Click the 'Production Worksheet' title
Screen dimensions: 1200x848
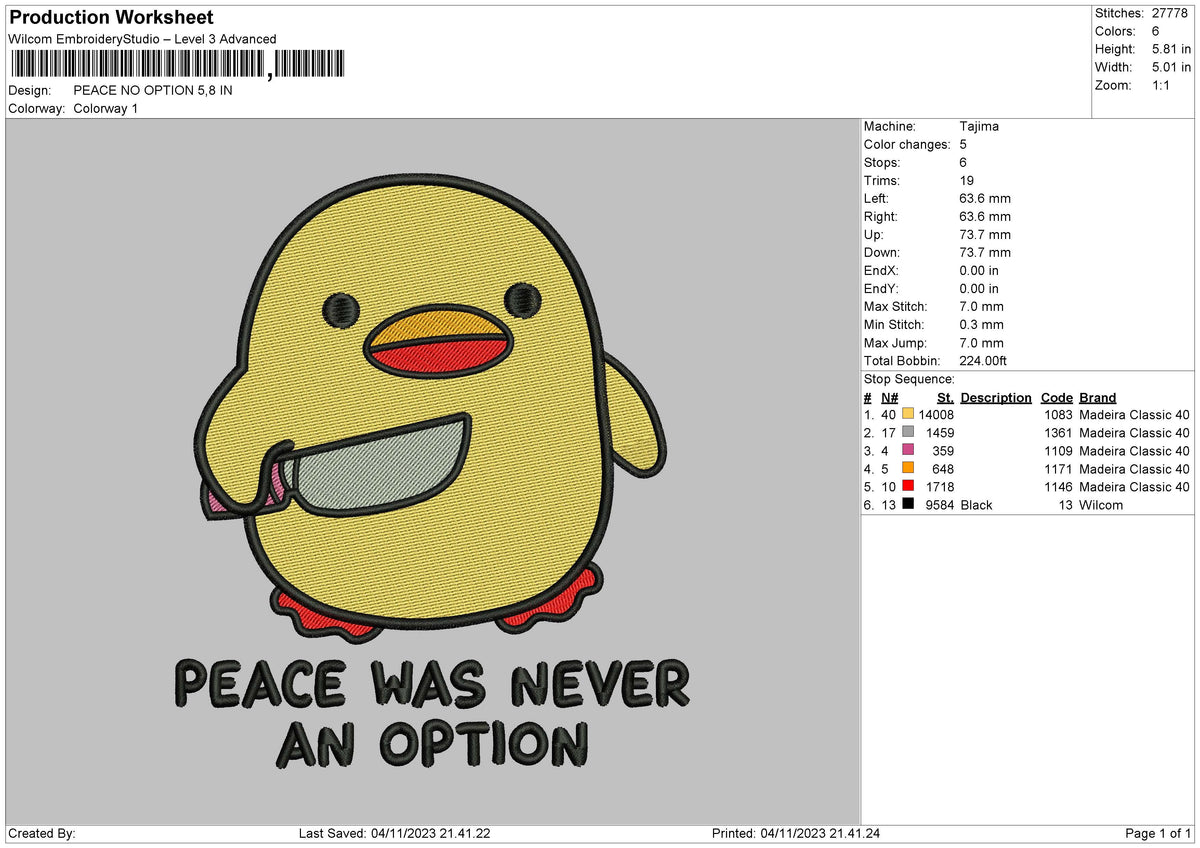point(111,18)
